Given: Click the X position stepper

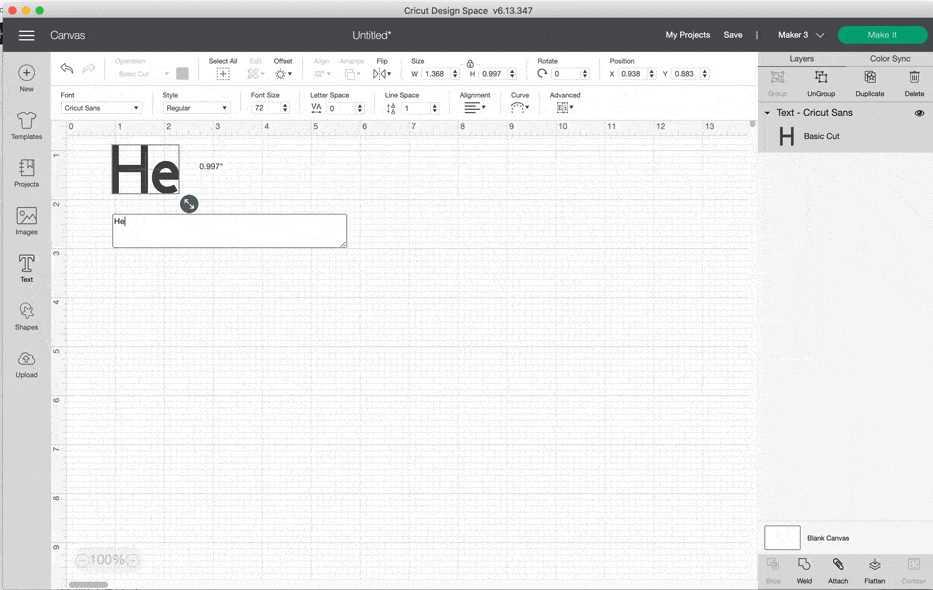Looking at the screenshot, I should [652, 74].
